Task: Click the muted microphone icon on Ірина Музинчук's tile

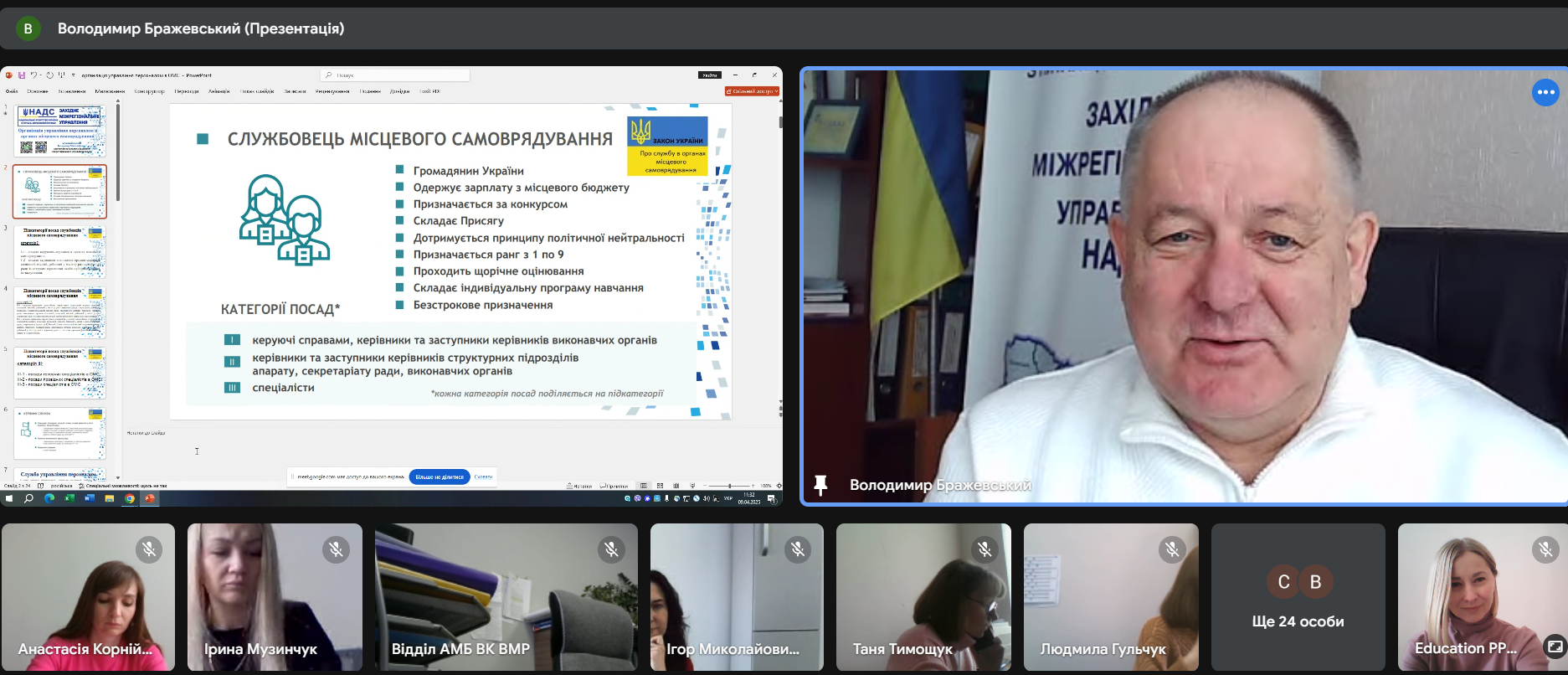Action: (336, 549)
